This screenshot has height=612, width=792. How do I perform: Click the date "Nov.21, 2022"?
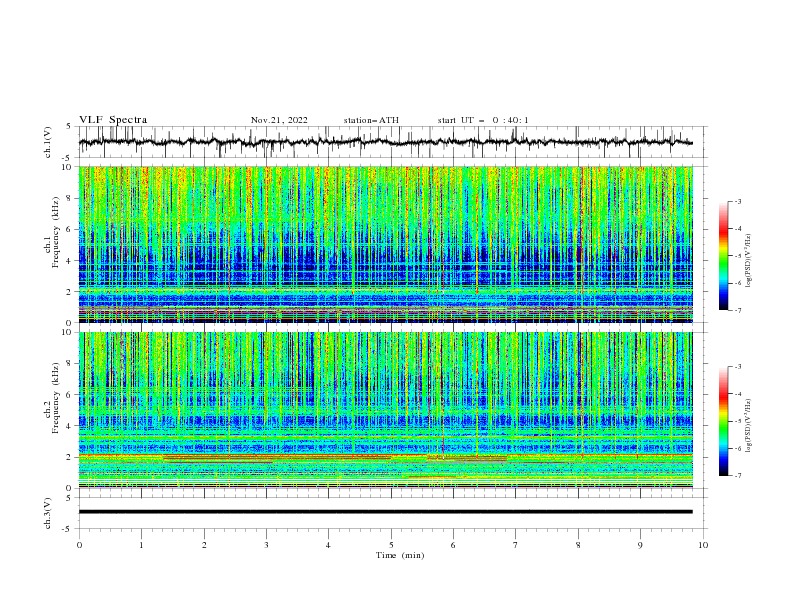coord(279,120)
